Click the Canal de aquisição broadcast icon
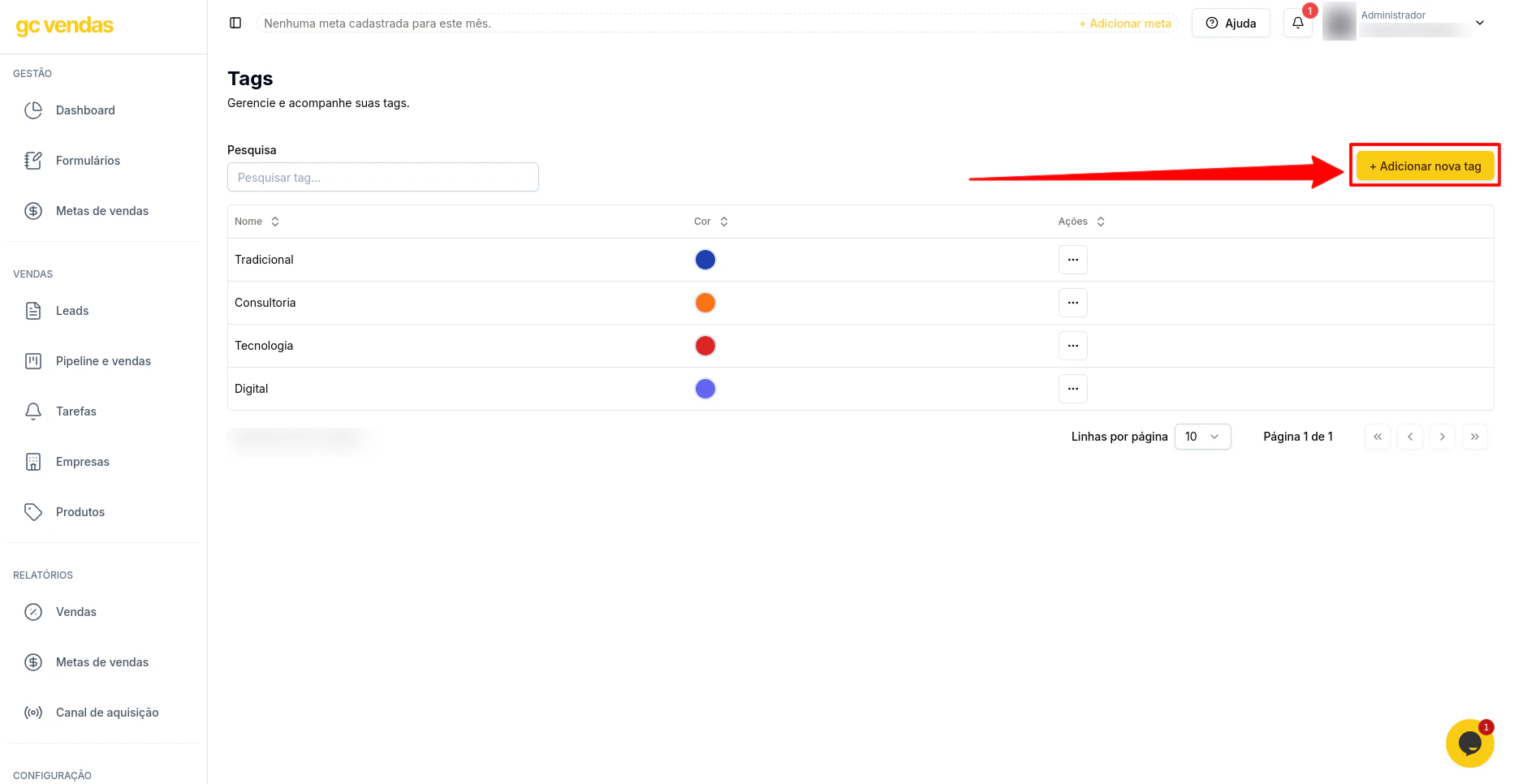 (33, 713)
